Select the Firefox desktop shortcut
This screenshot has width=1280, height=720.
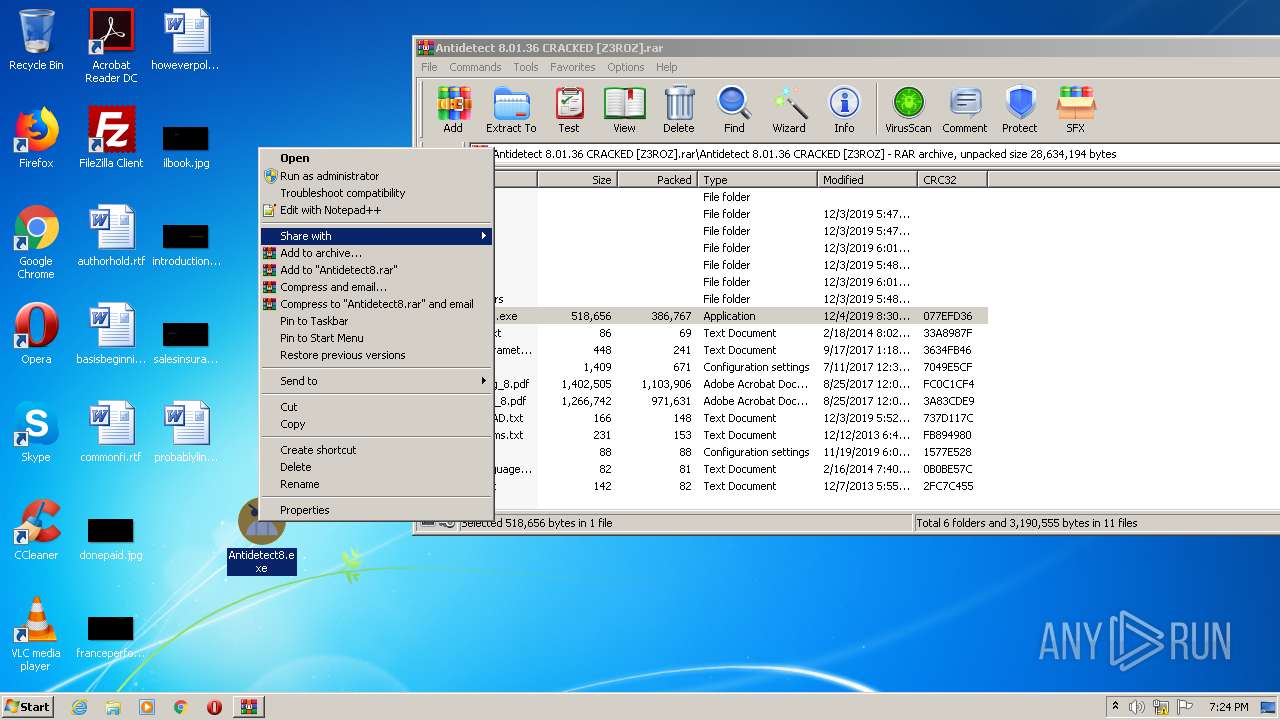pos(36,138)
